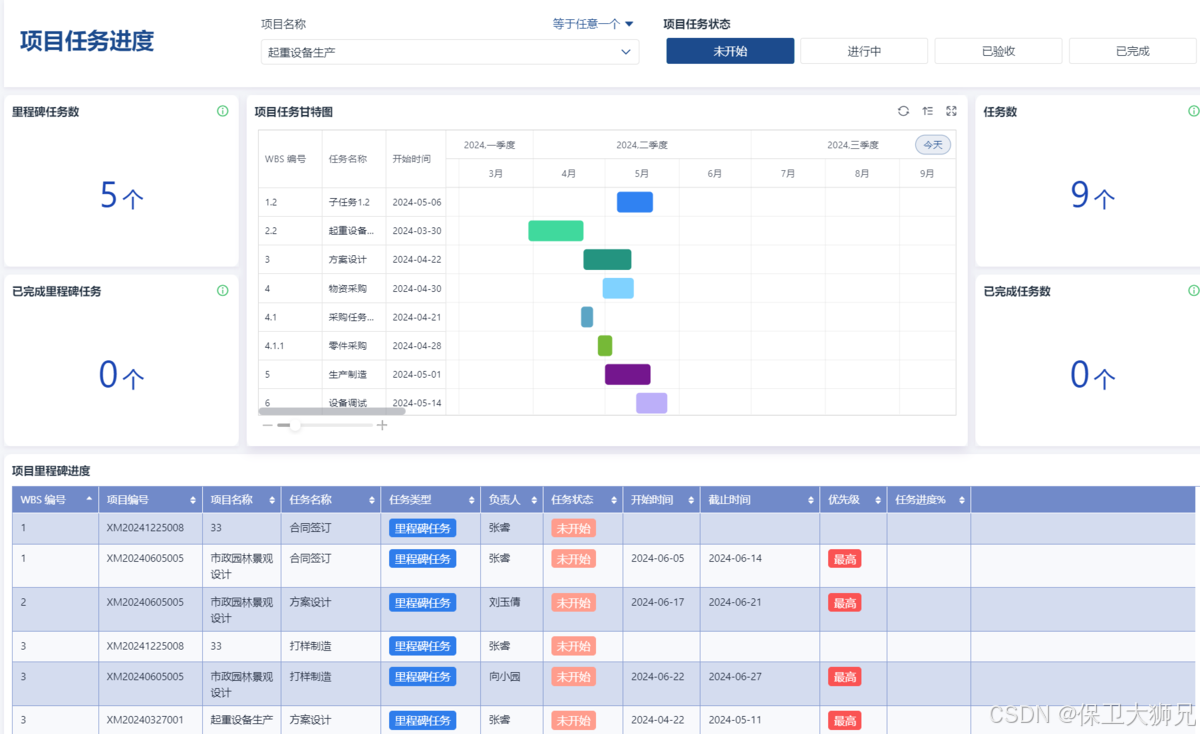Sort table by 项目名称 column
This screenshot has height=734, width=1200.
coord(274,500)
